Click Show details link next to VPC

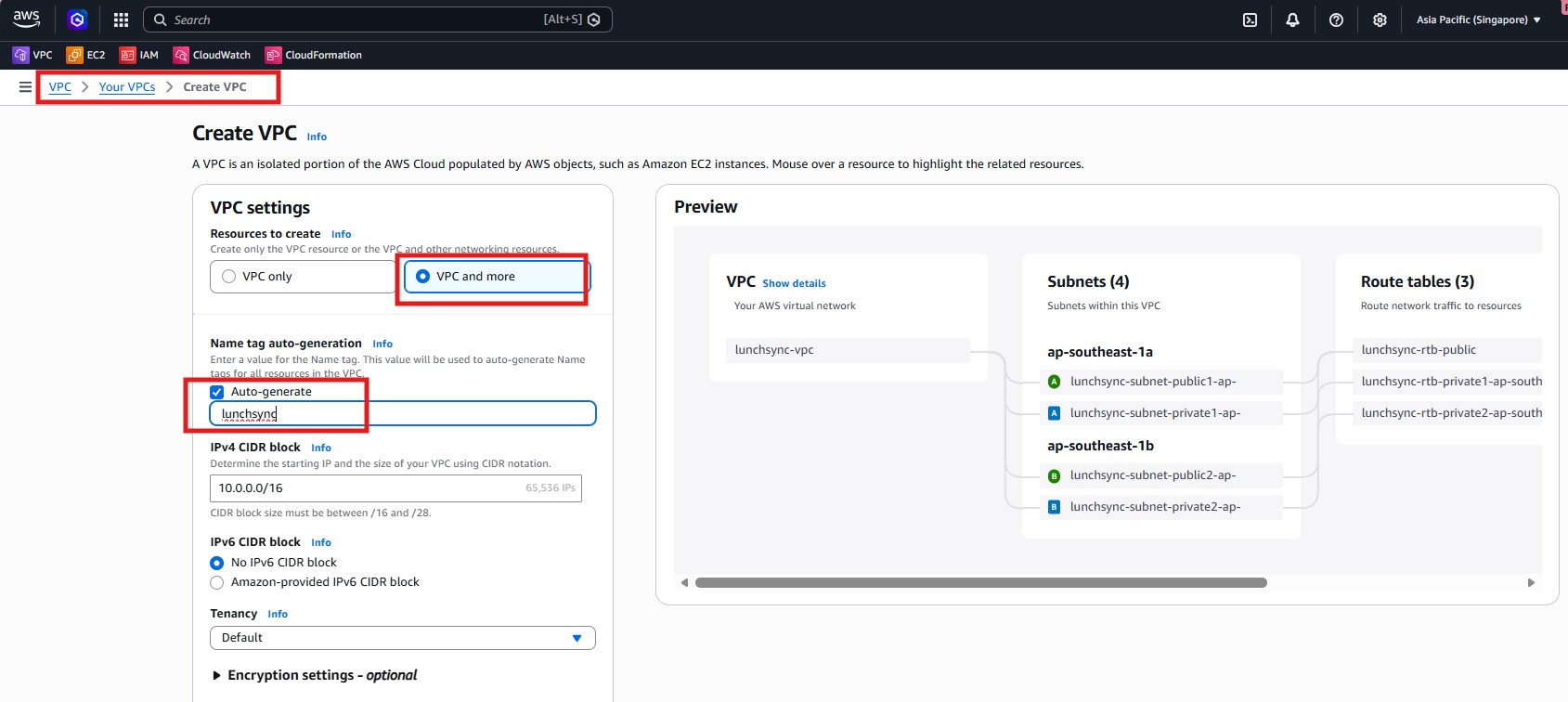794,283
